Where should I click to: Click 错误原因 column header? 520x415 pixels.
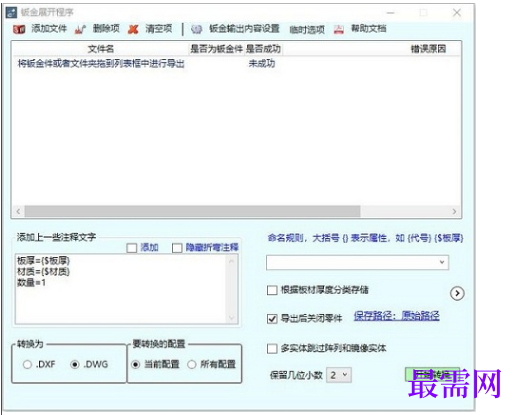point(428,49)
